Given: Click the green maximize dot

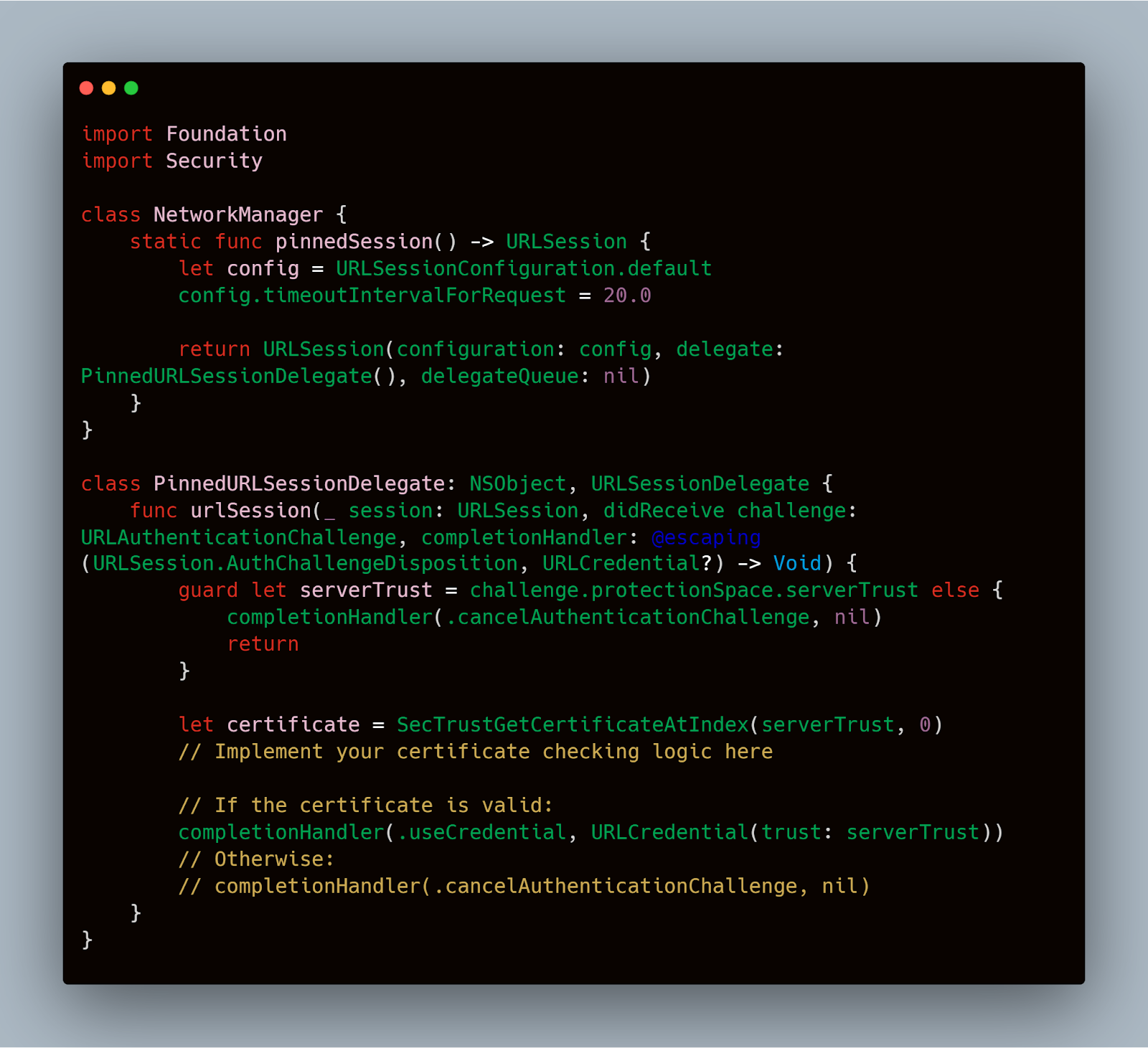Looking at the screenshot, I should tap(131, 88).
